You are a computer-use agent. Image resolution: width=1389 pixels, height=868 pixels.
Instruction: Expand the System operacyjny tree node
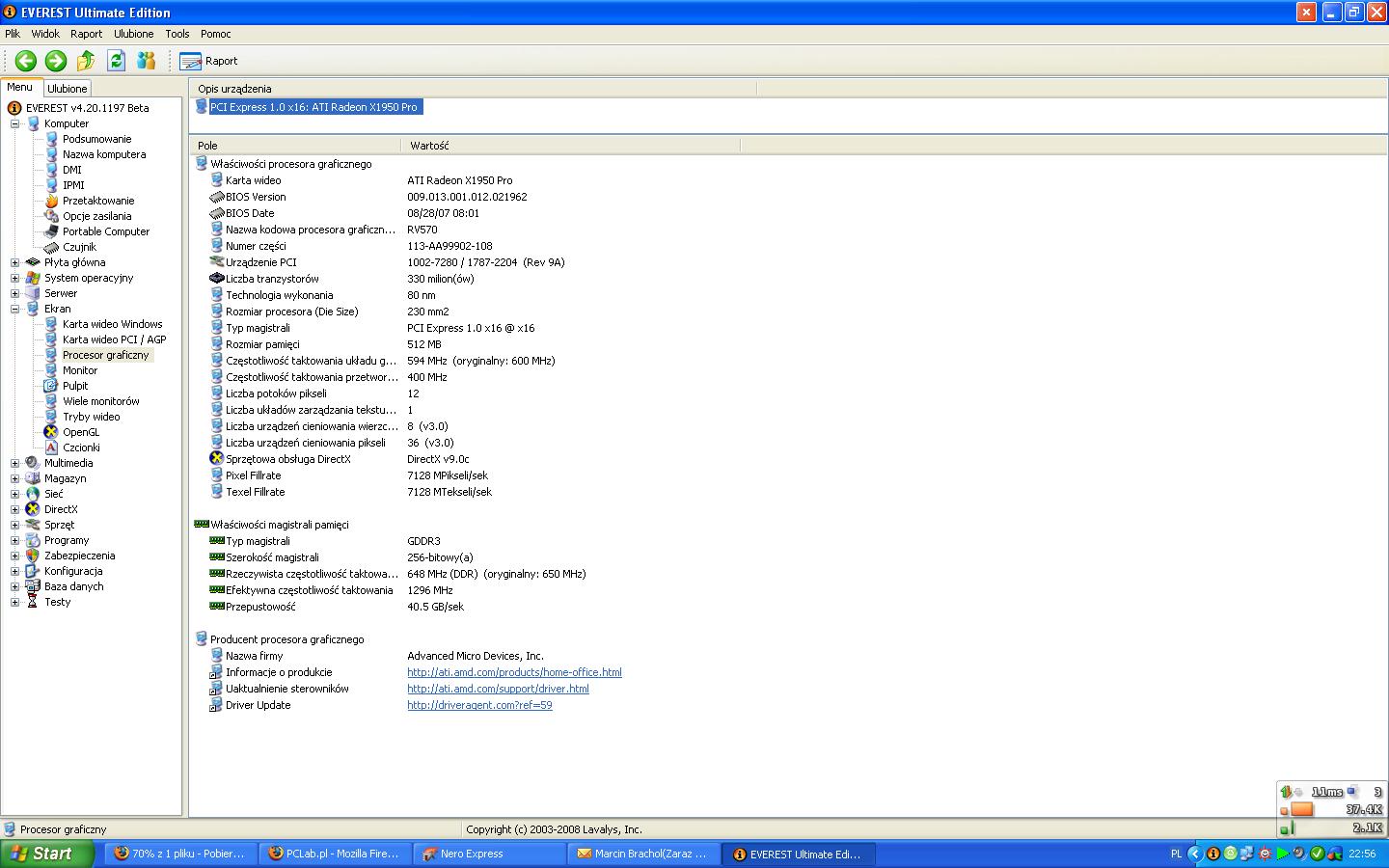pos(14,278)
